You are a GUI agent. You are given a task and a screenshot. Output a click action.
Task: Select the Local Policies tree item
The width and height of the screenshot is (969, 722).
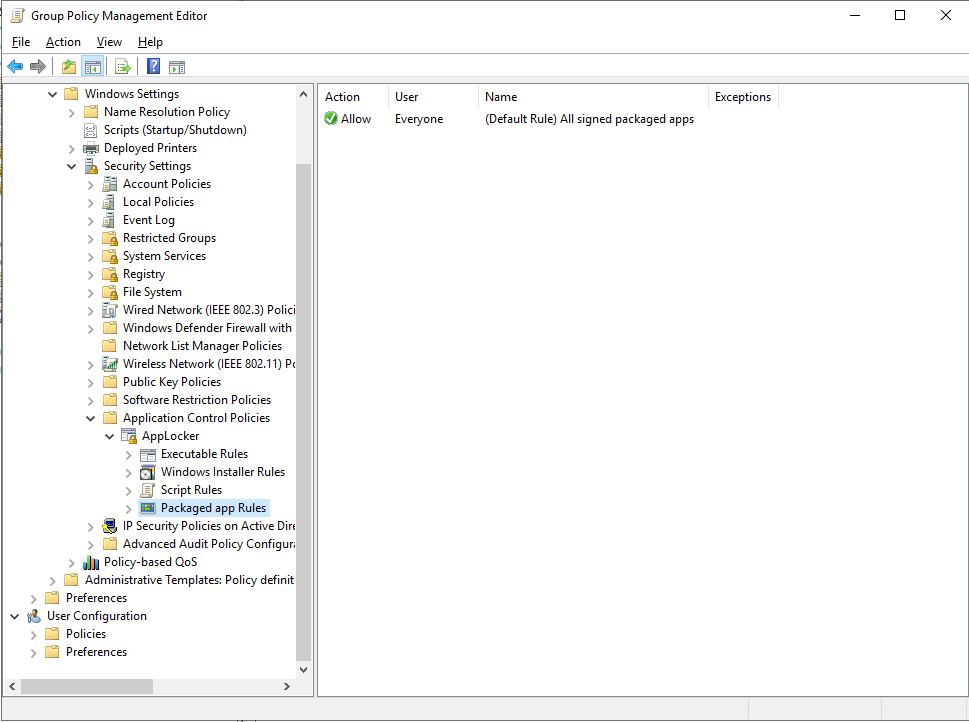click(158, 202)
